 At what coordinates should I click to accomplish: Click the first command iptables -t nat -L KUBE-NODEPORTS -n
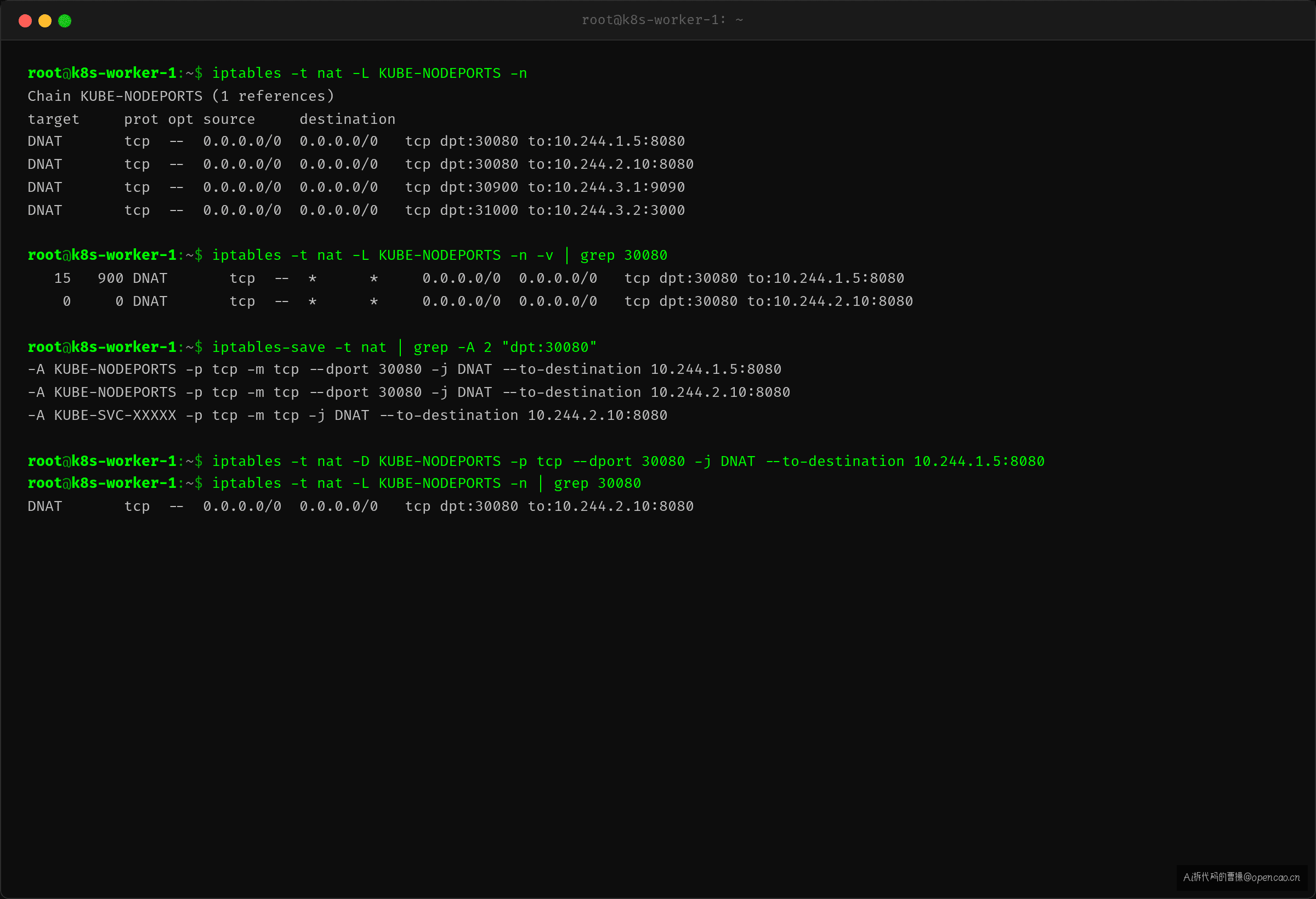369,73
